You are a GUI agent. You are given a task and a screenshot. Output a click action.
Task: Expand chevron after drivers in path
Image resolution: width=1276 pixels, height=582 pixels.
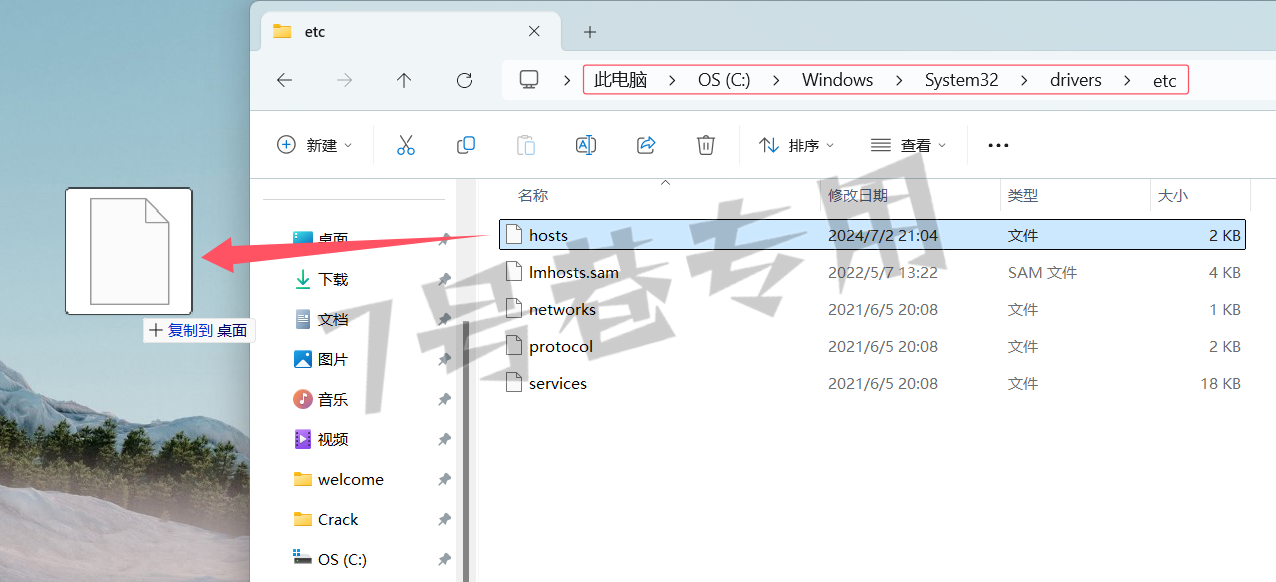click(x=1127, y=80)
